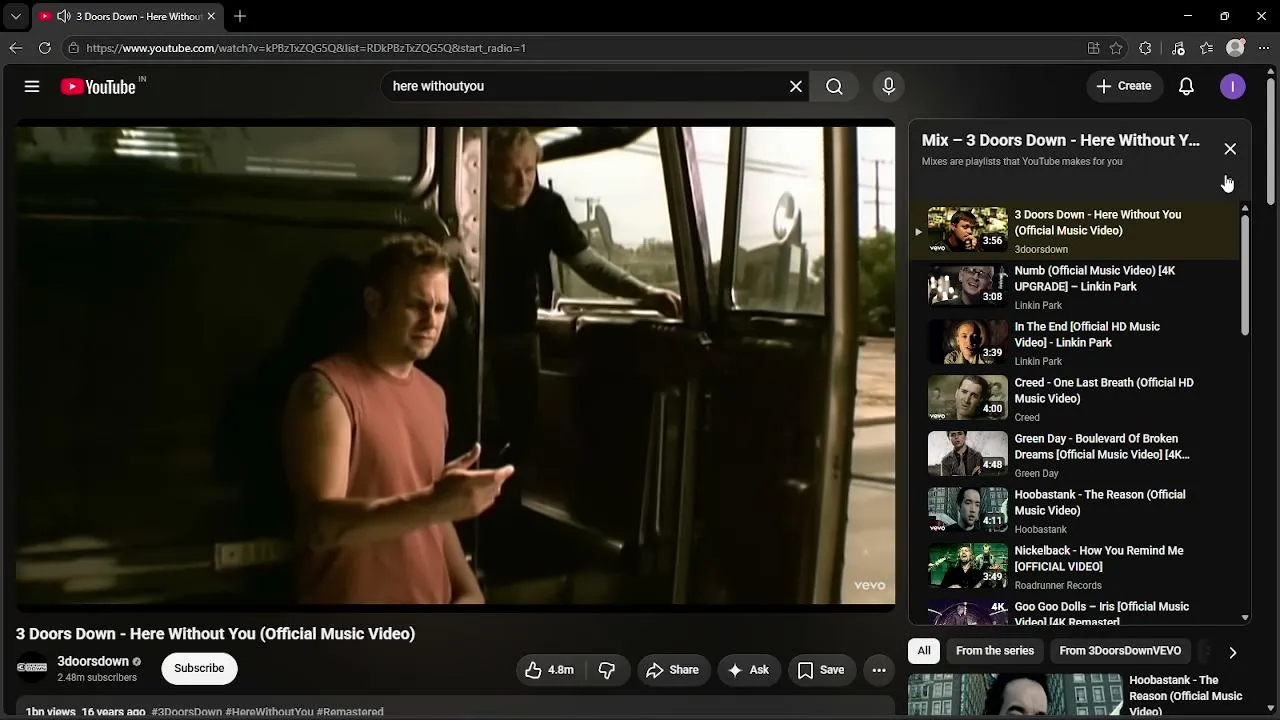Open the browser extensions puzzle icon
Image resolution: width=1280 pixels, height=720 pixels.
(x=1146, y=48)
